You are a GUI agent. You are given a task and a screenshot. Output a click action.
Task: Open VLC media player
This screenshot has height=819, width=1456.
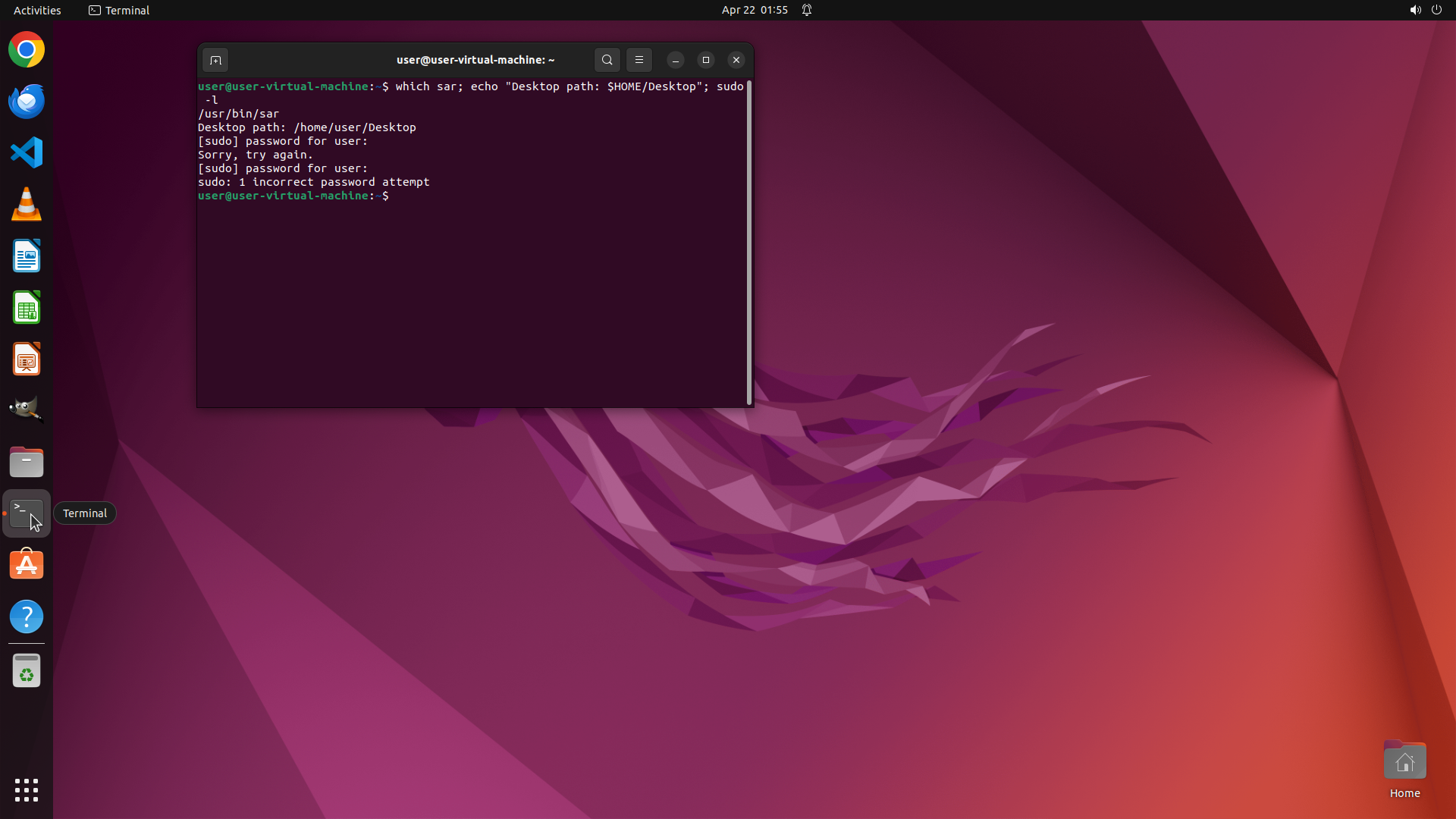pos(27,205)
